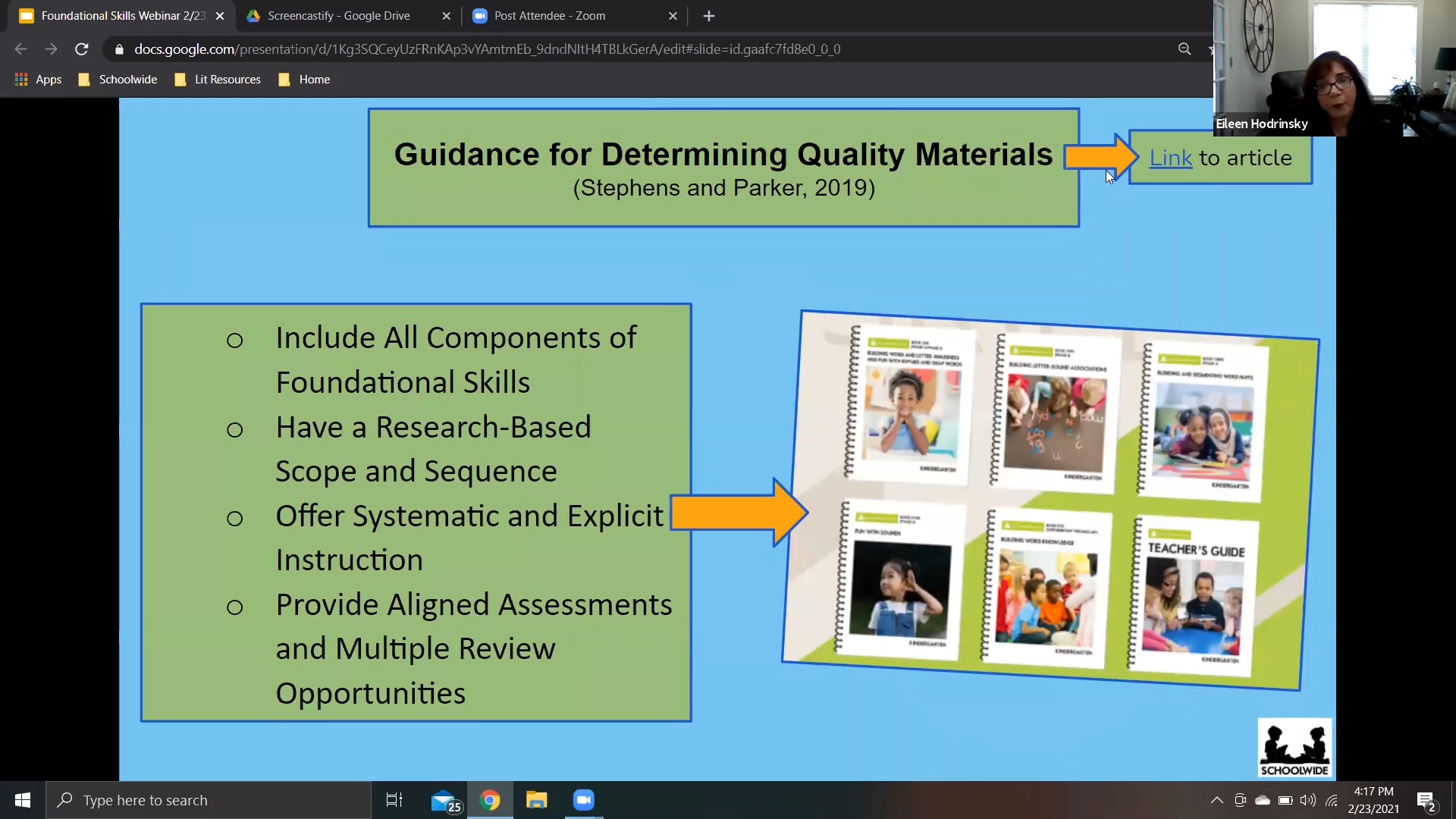This screenshot has width=1456, height=819.
Task: Reload the page with the refresh icon
Action: 82,49
